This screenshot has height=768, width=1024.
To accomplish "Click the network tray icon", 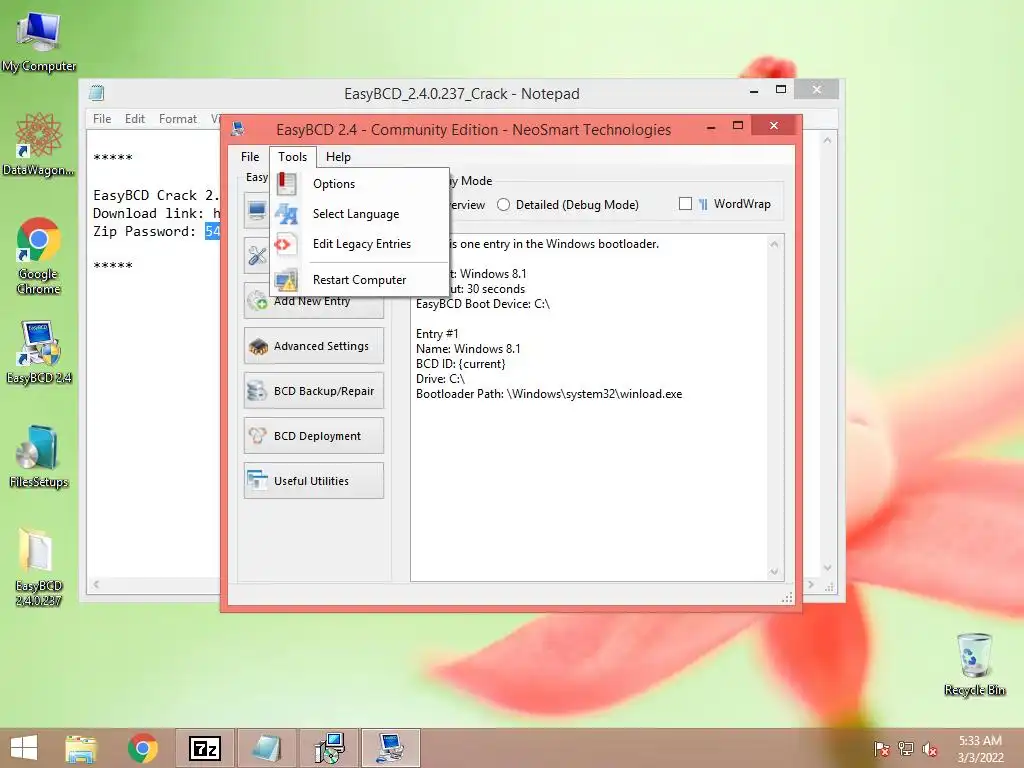I will point(906,749).
